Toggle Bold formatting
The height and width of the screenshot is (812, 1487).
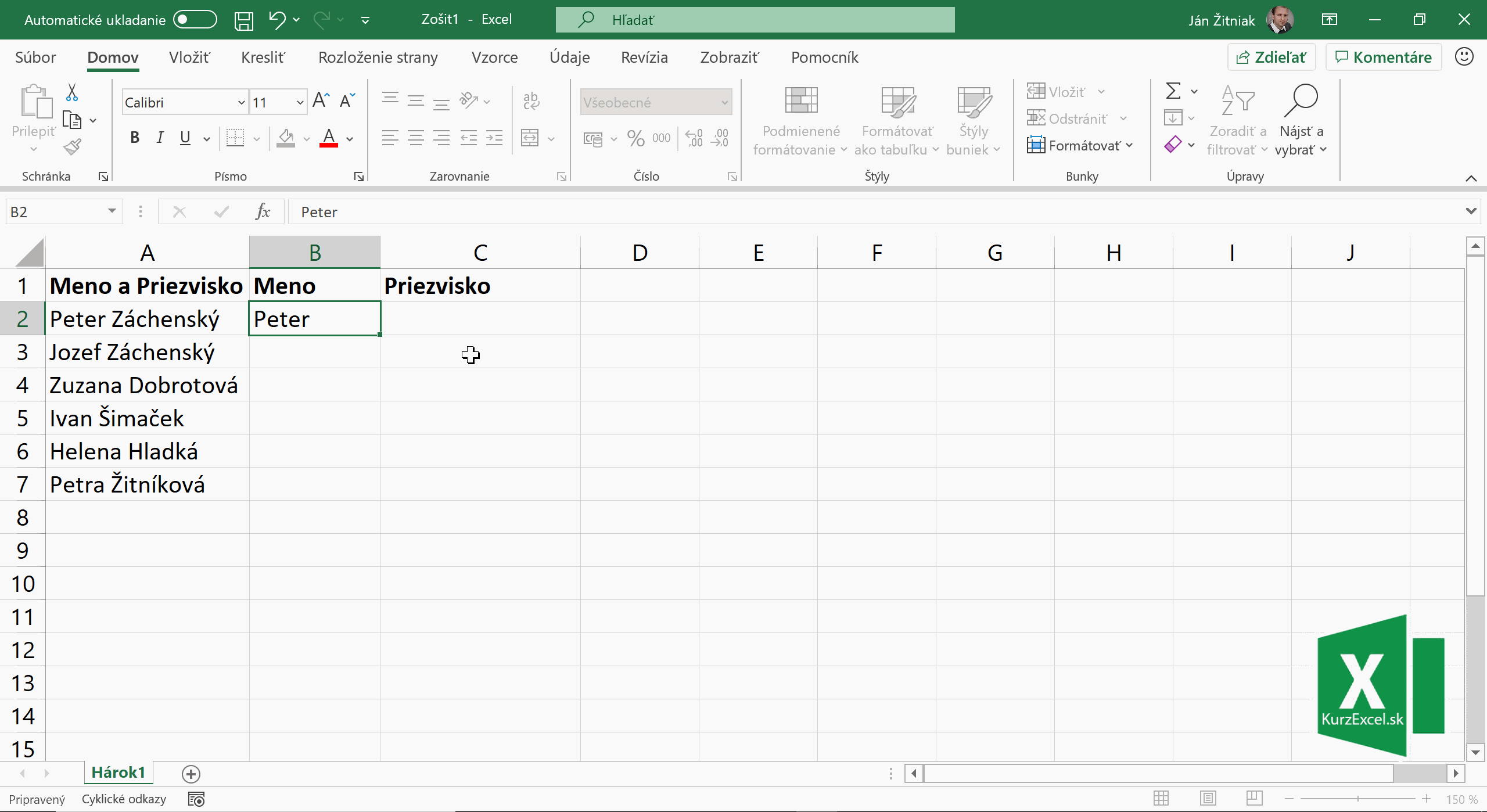click(135, 138)
